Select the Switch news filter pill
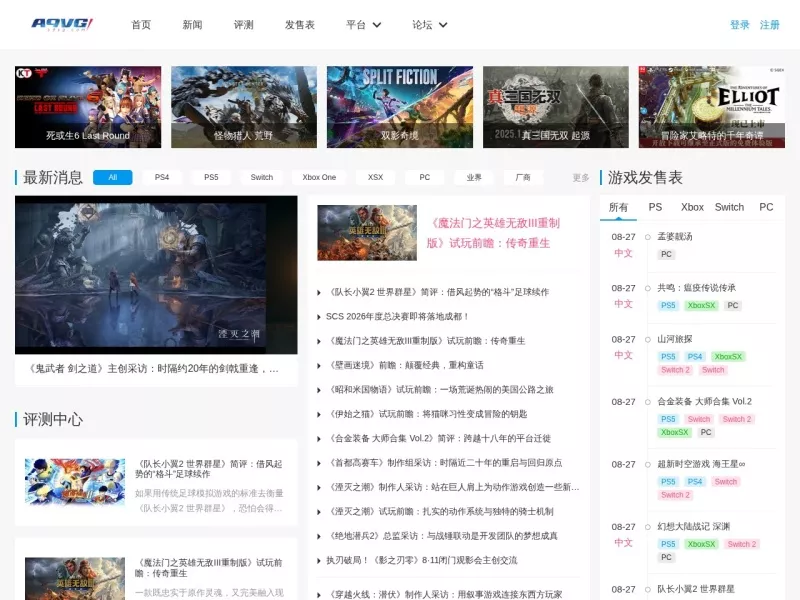 [x=262, y=177]
